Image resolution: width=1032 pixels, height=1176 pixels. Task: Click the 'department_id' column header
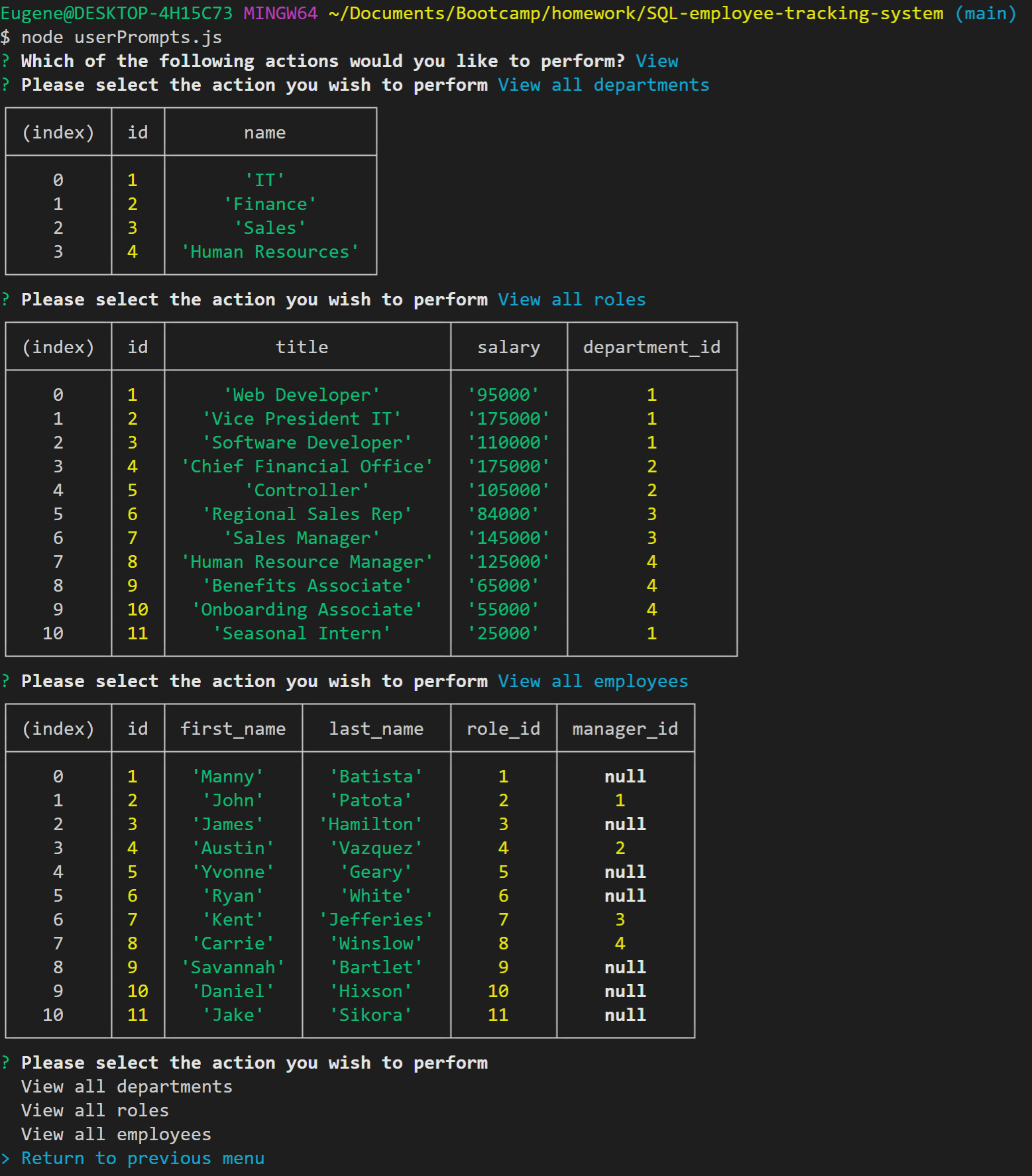(x=652, y=347)
